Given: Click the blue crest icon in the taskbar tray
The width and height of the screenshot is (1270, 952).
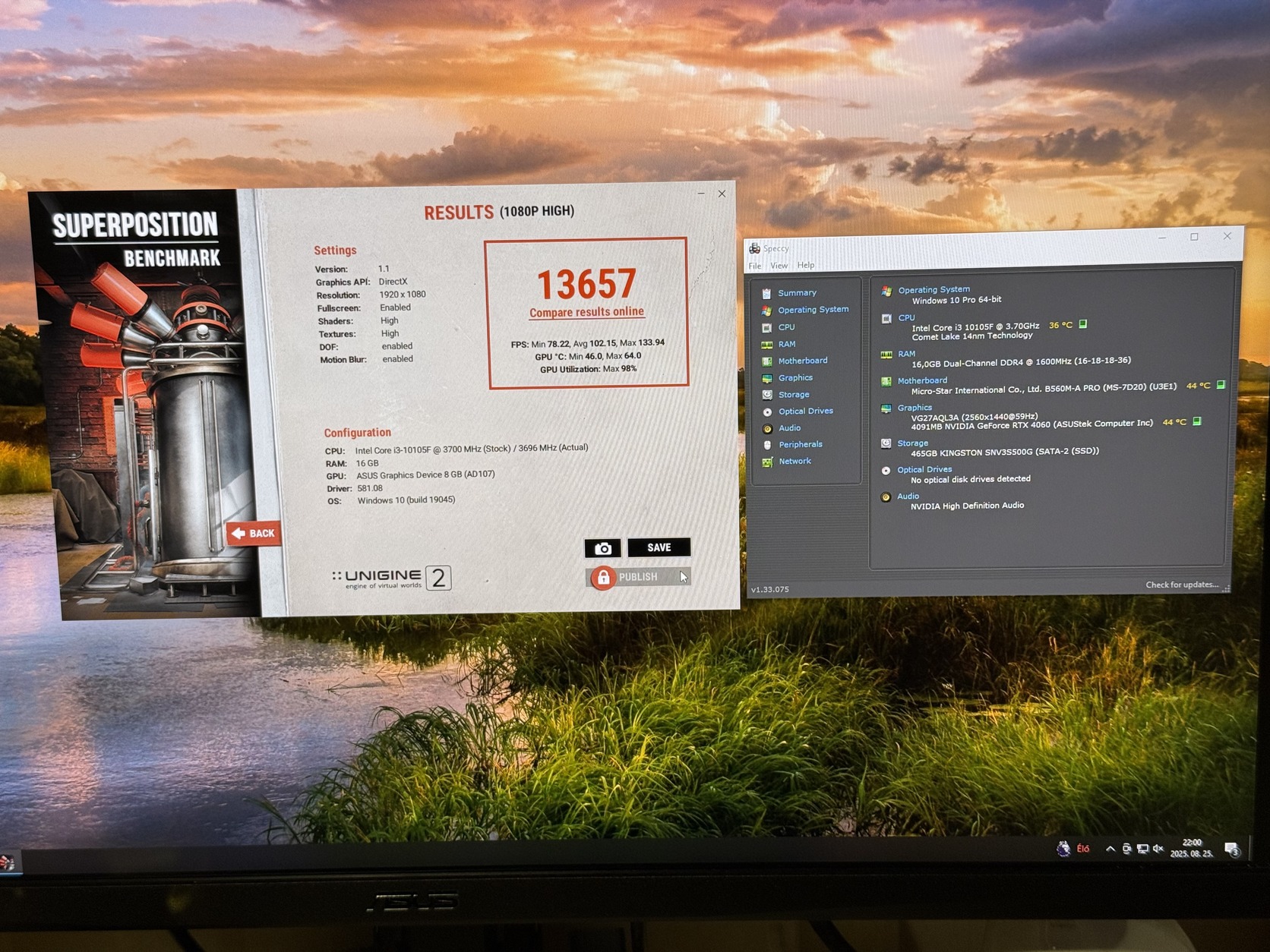Looking at the screenshot, I should [1063, 849].
